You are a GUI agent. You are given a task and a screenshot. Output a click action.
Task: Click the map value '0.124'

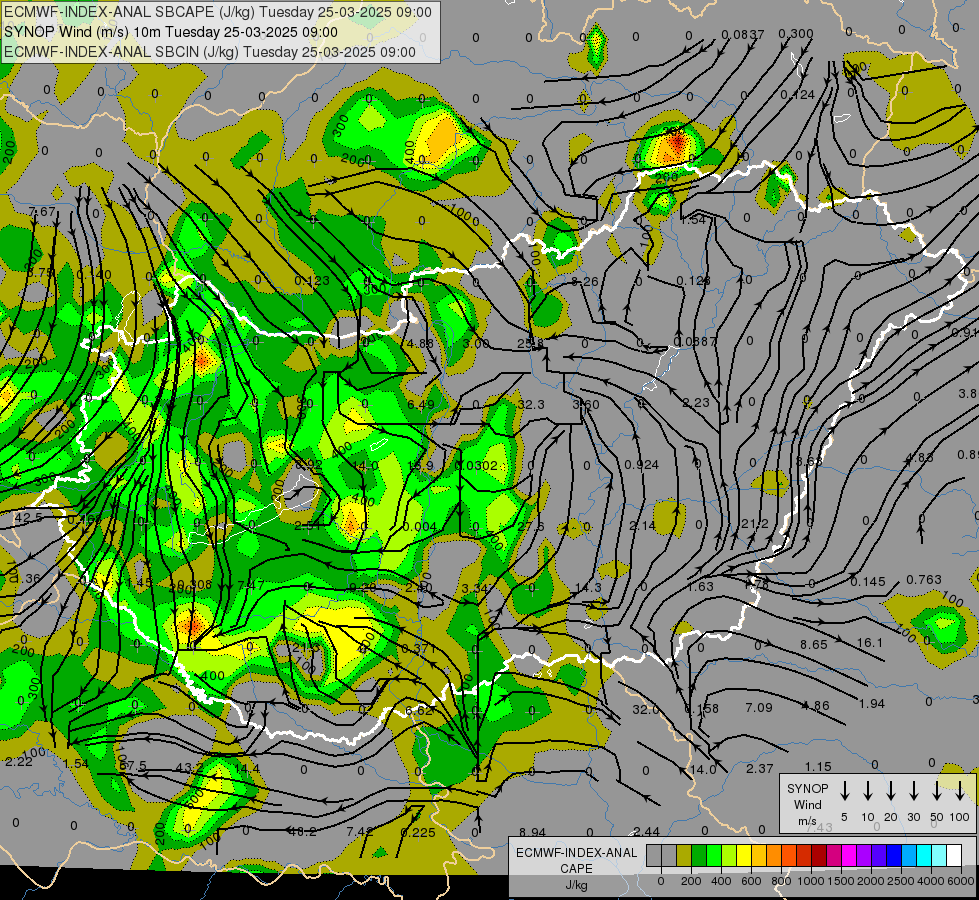(x=797, y=95)
